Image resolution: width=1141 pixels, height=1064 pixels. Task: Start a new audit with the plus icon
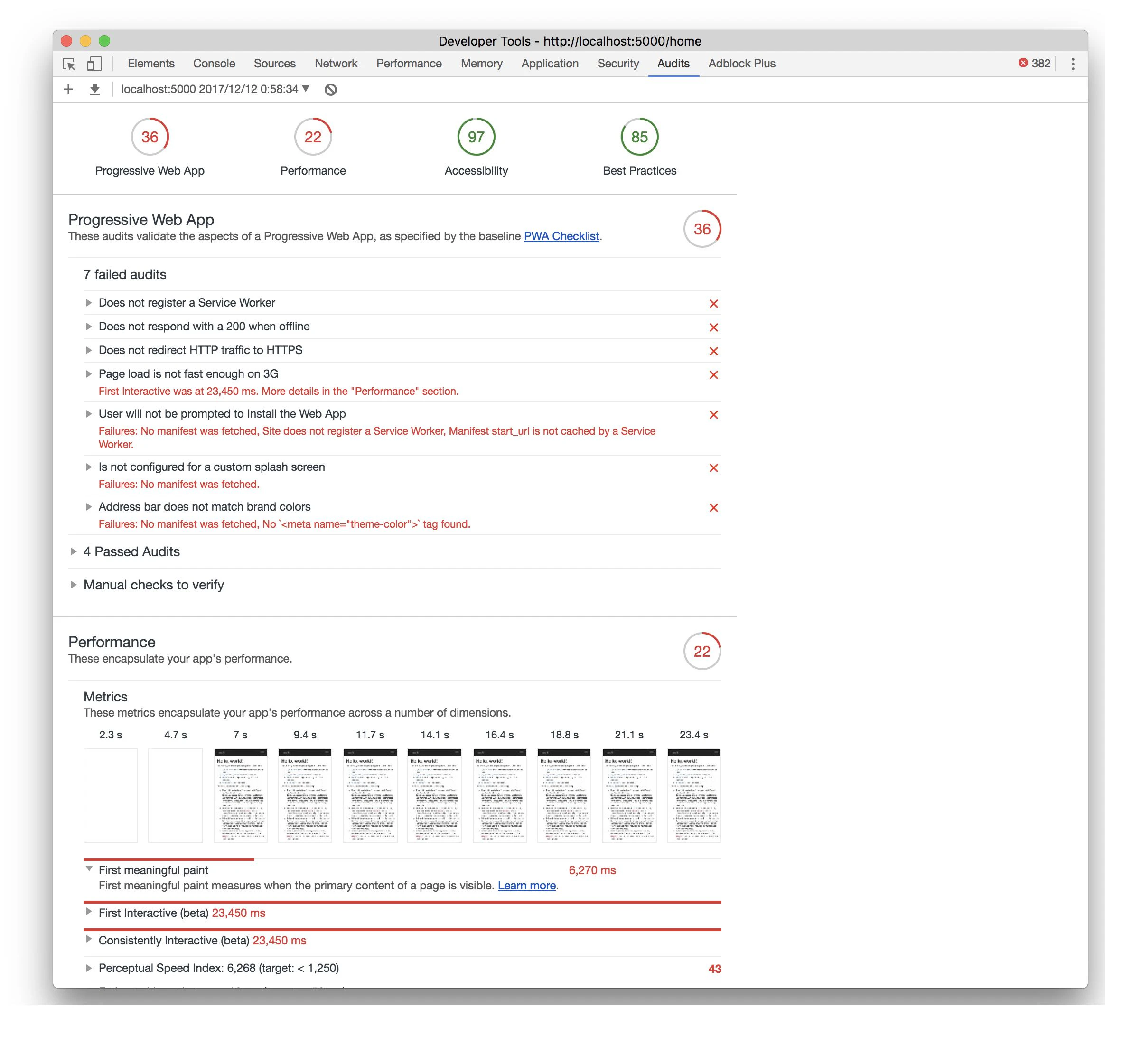68,89
